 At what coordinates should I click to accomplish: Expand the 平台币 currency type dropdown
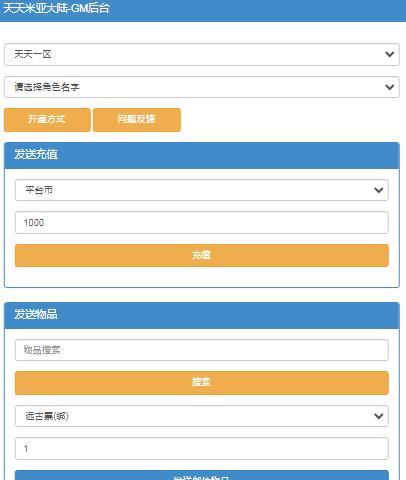(202, 190)
